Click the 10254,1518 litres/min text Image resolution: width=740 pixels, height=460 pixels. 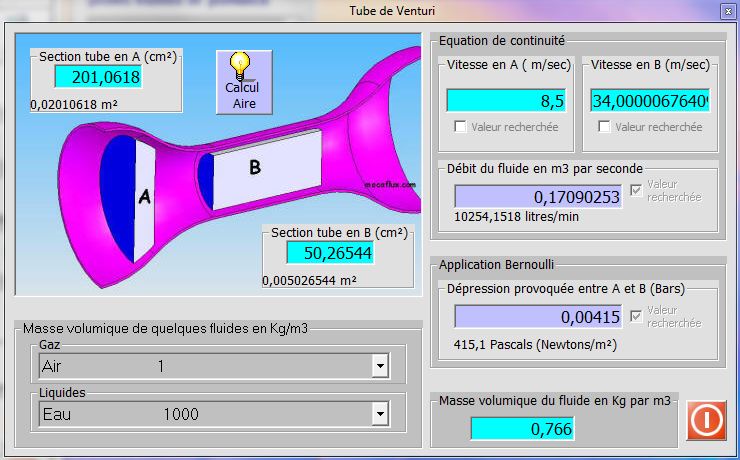[516, 217]
